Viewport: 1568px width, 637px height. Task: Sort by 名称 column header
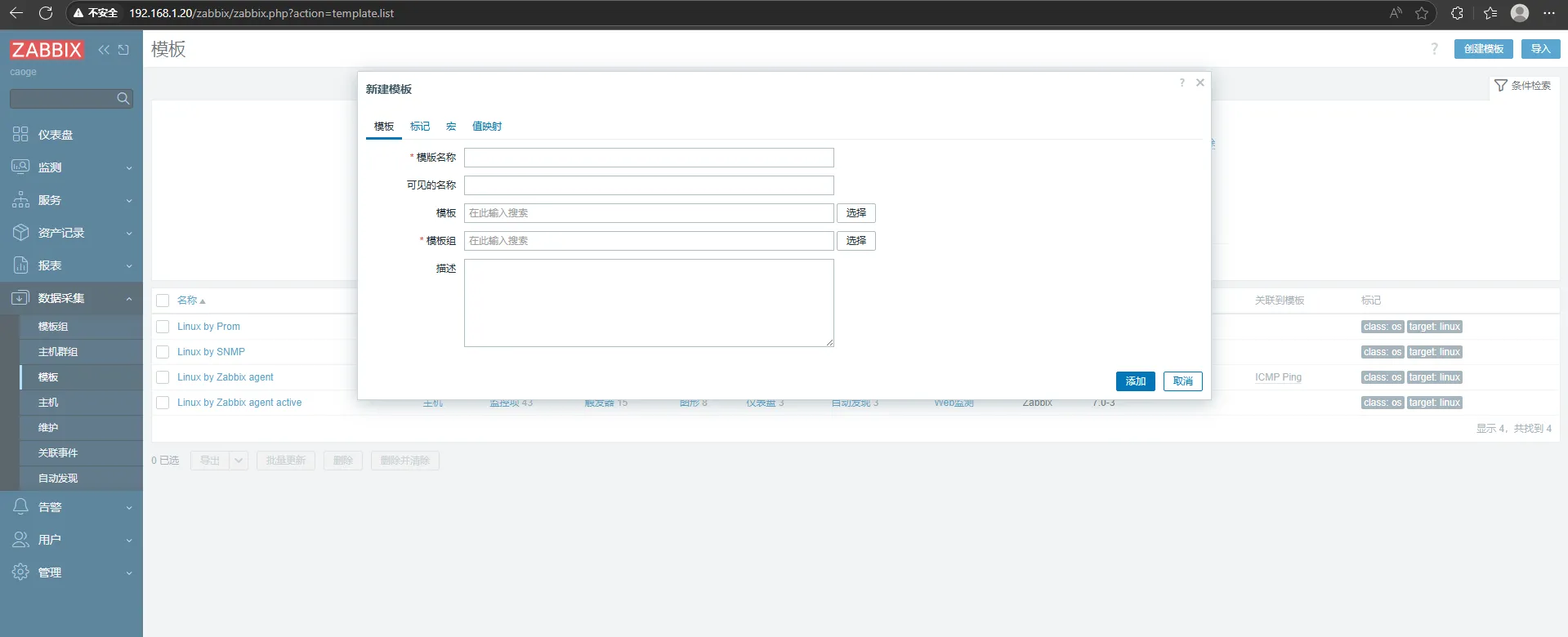pos(191,301)
